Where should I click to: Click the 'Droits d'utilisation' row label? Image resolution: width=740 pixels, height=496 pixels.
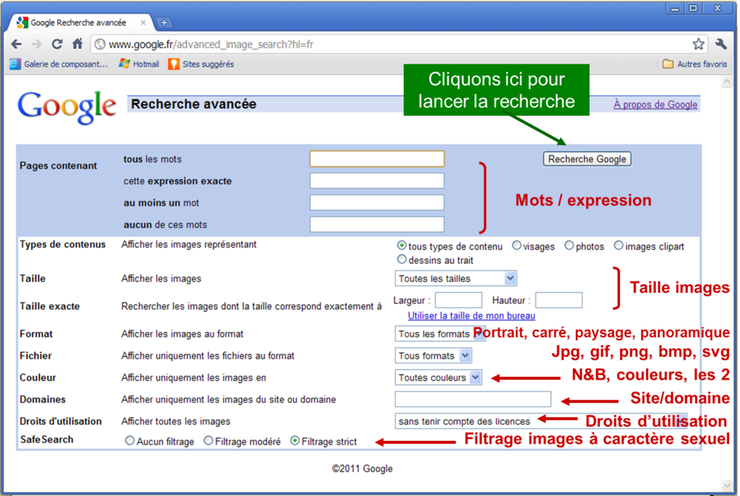tap(60, 421)
